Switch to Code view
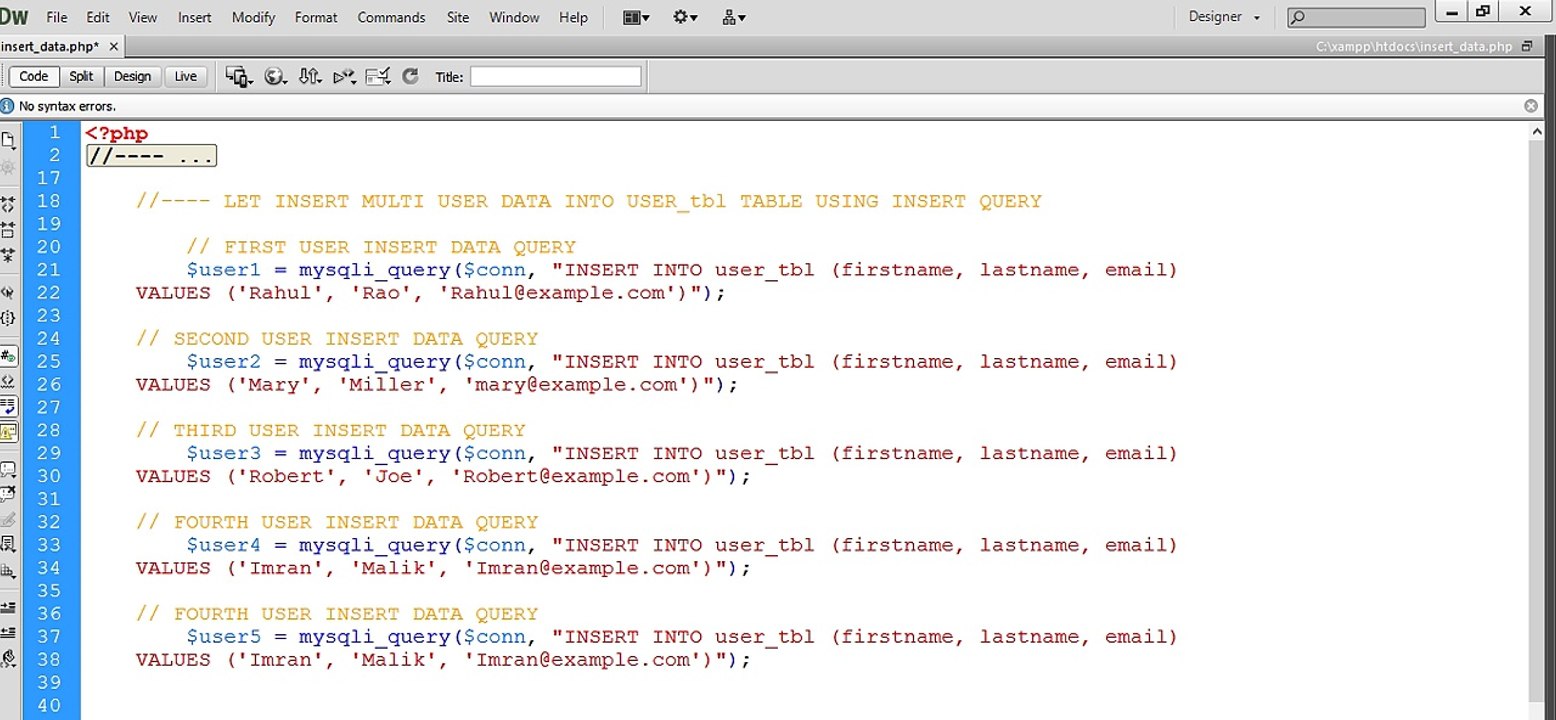The height and width of the screenshot is (720, 1556). [x=33, y=76]
